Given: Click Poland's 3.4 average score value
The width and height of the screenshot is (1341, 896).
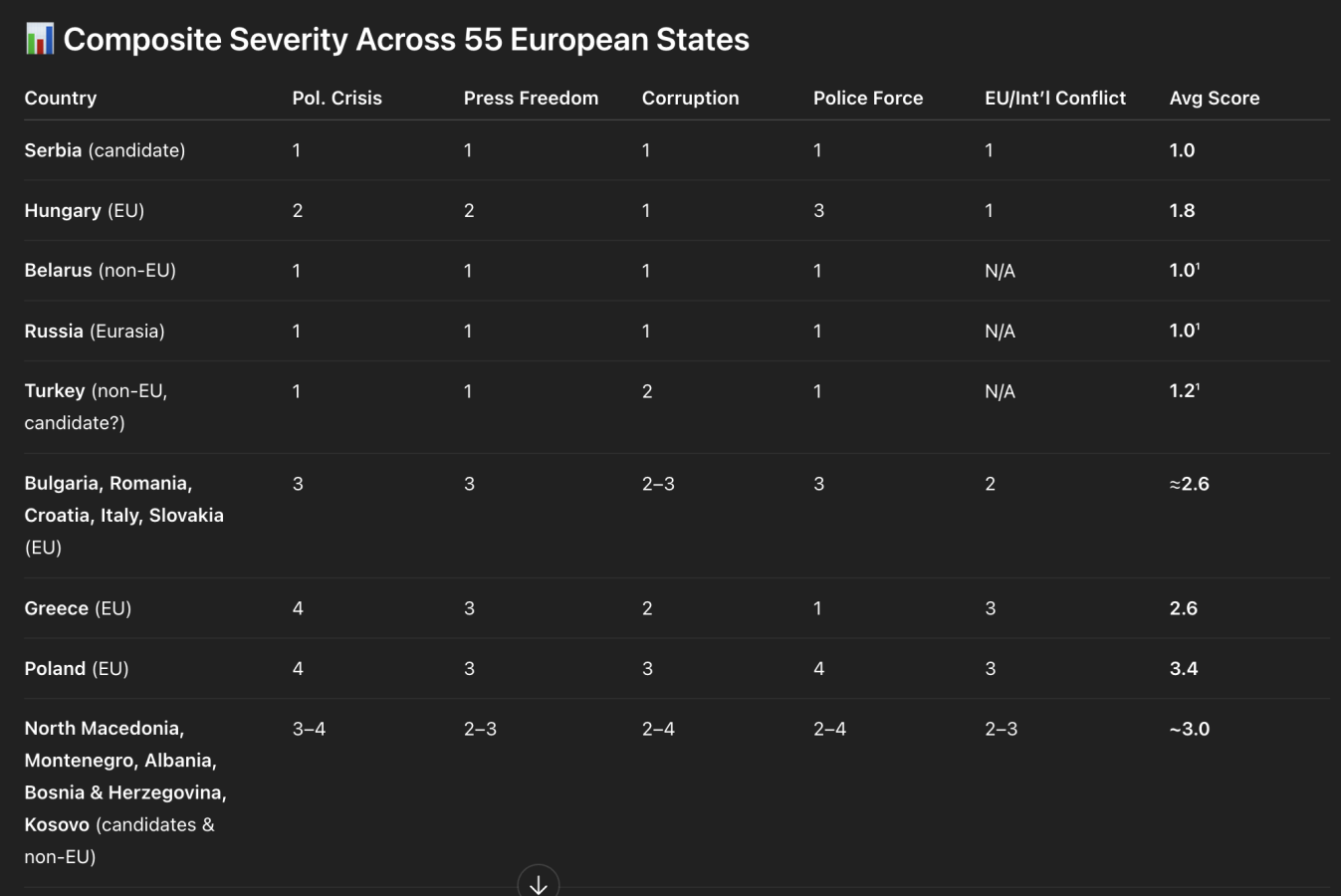Looking at the screenshot, I should coord(1183,668).
